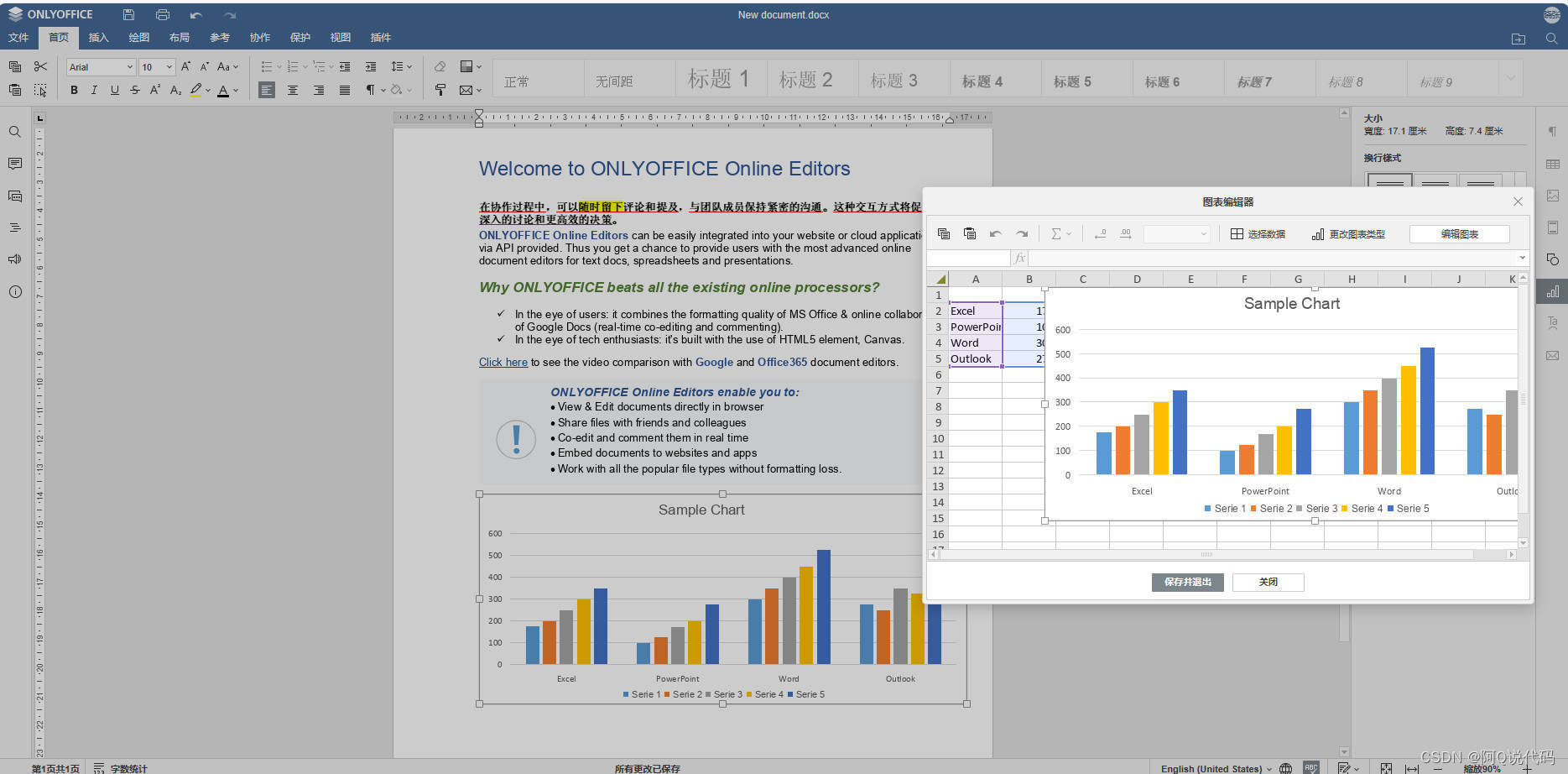Screen dimensions: 1568x774
Task: Click the Print icon in title bar
Action: (163, 14)
